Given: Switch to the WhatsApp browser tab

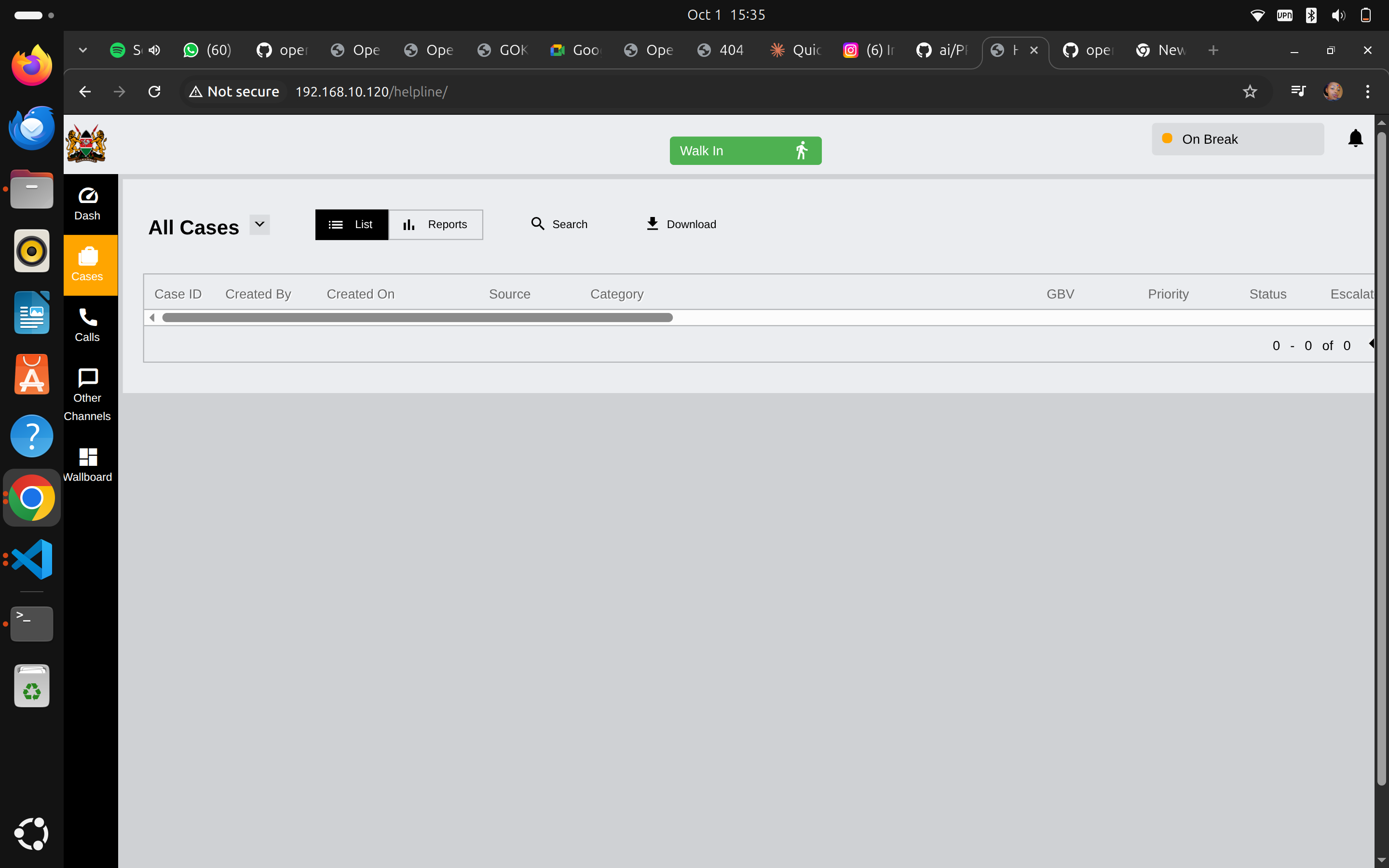Looking at the screenshot, I should point(206,50).
